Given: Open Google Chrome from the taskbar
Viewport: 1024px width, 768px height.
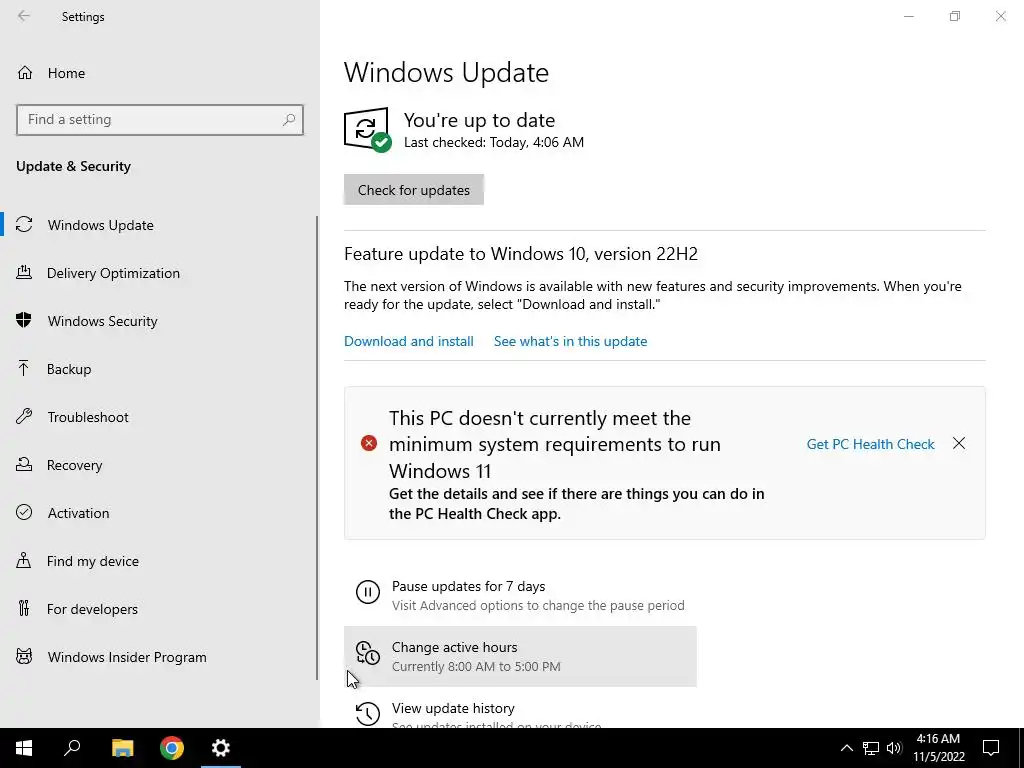Looking at the screenshot, I should [172, 748].
